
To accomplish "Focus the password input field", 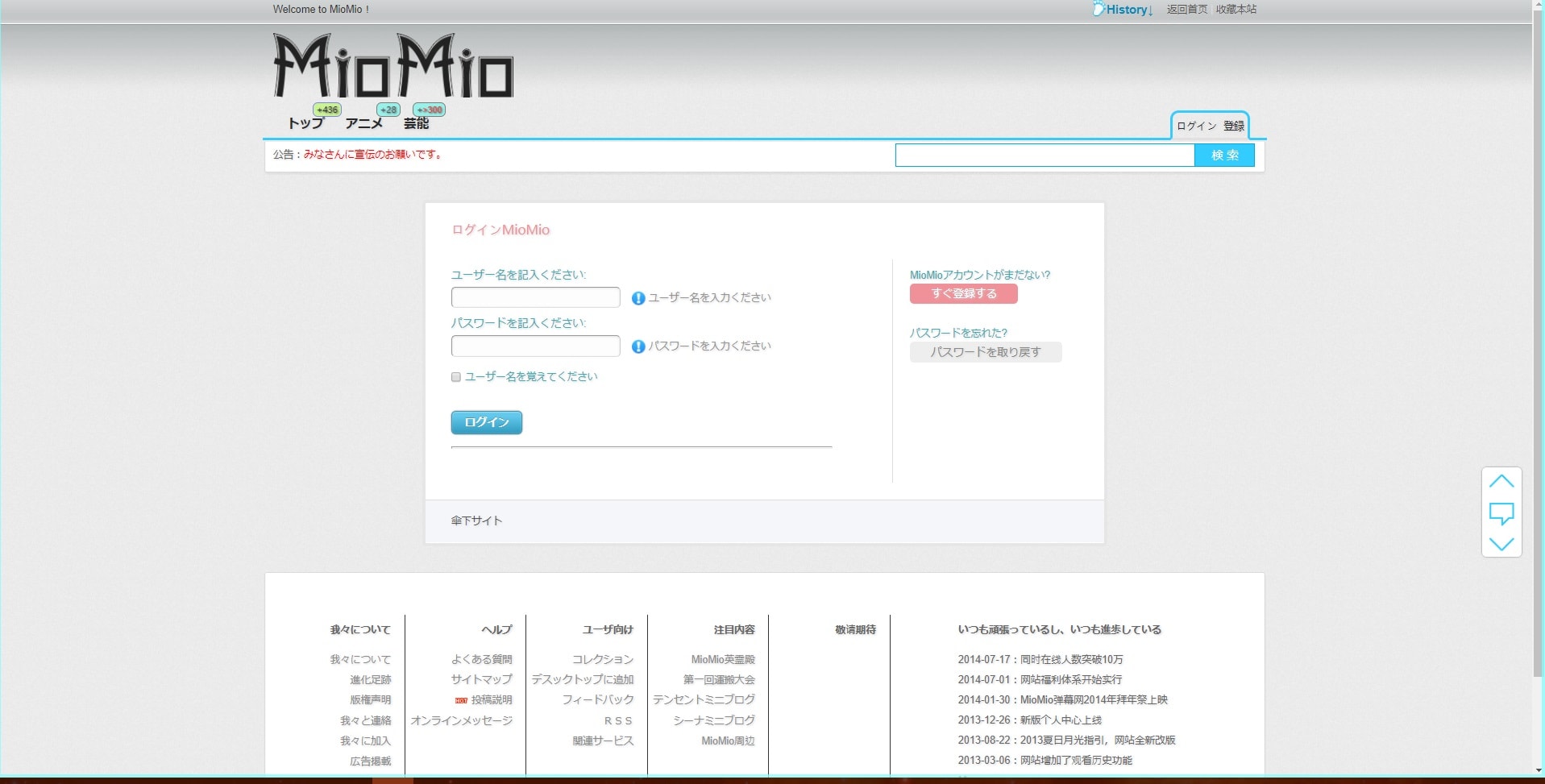I will point(536,346).
